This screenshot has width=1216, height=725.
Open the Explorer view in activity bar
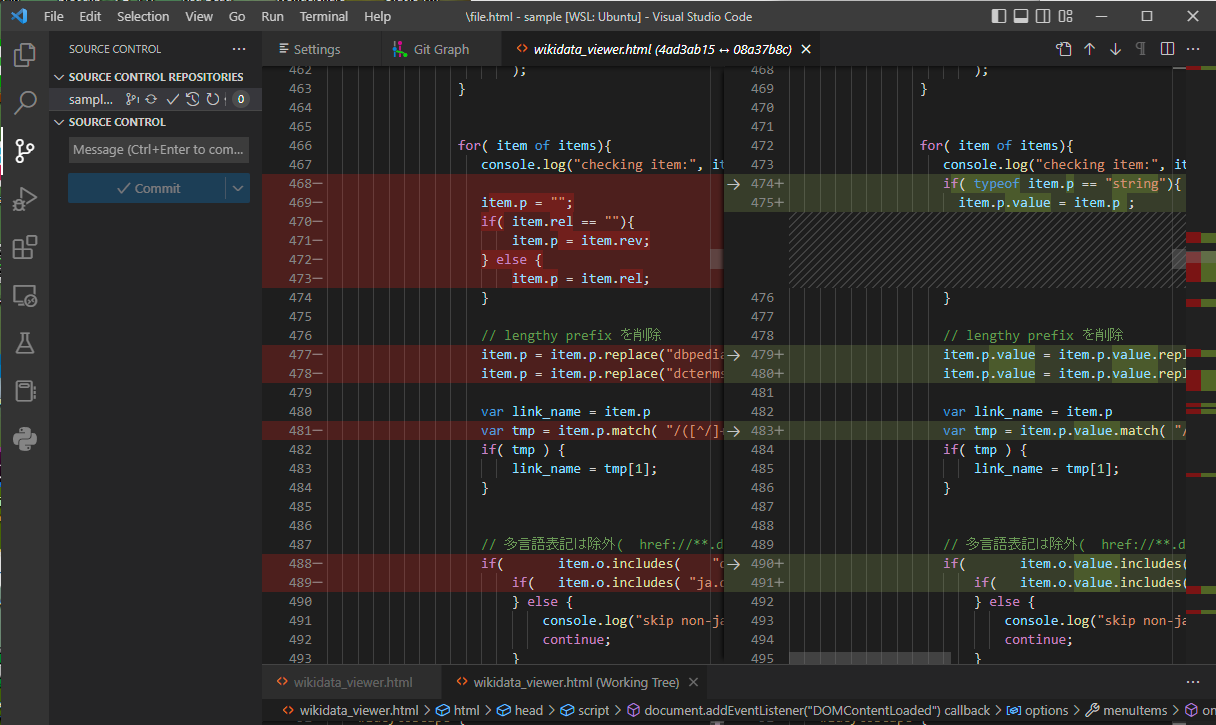coord(25,55)
